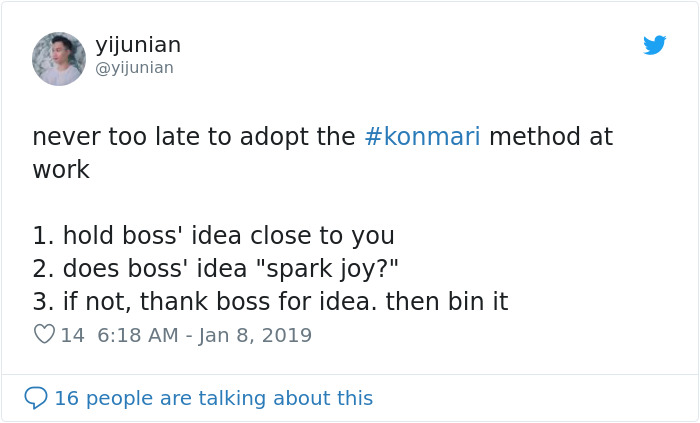Click the Jan 8, 2019 date
The height and width of the screenshot is (423, 700).
(257, 335)
